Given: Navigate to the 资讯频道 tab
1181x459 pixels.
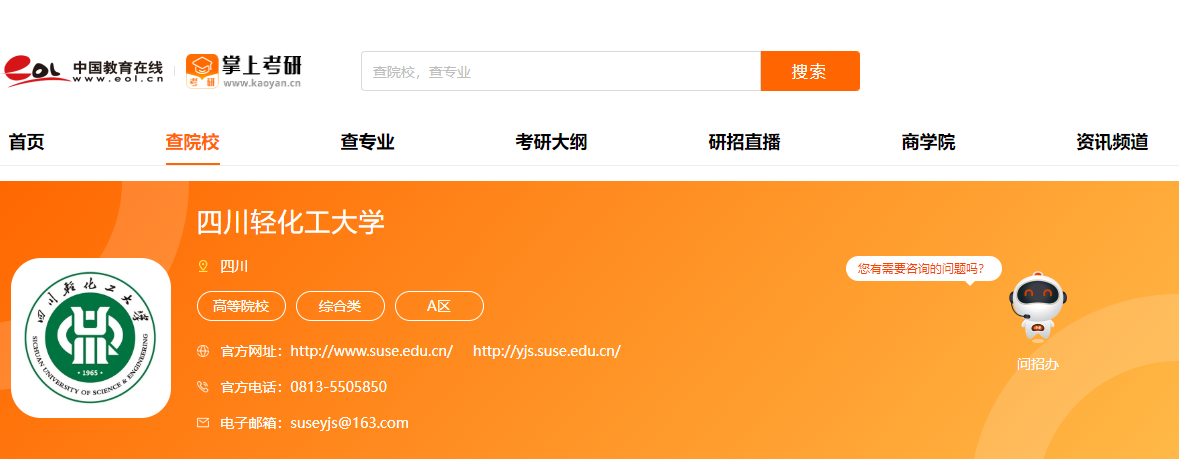Looking at the screenshot, I should (1112, 142).
